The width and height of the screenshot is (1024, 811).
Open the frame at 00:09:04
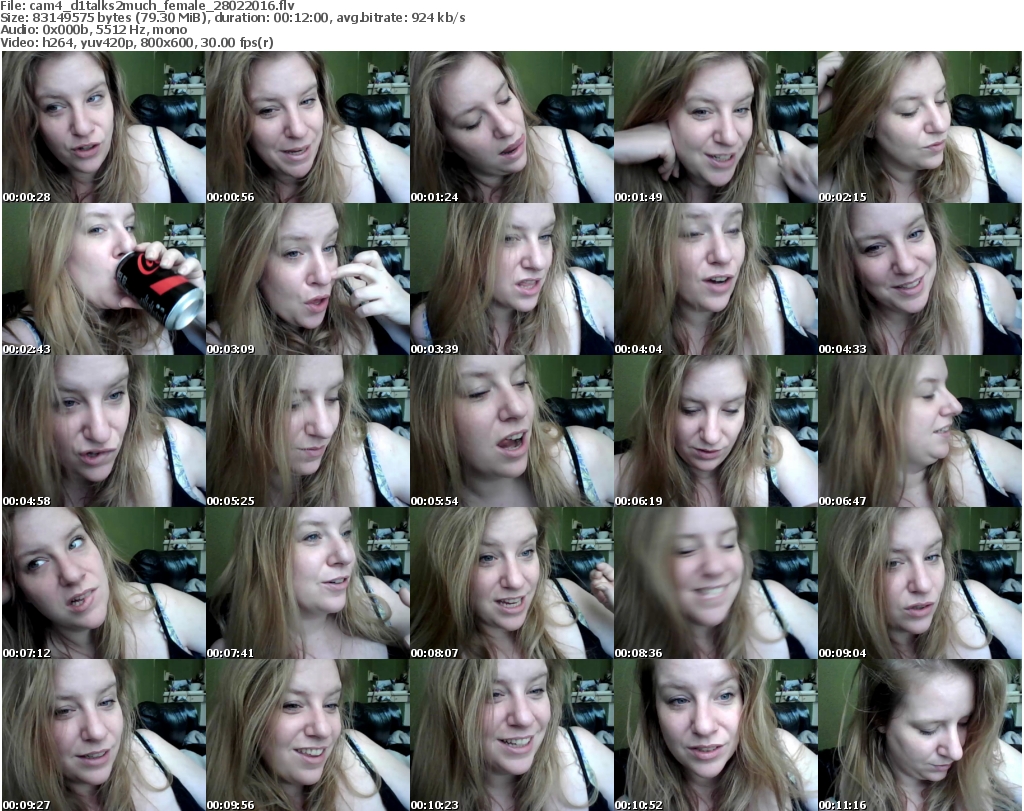(x=920, y=583)
